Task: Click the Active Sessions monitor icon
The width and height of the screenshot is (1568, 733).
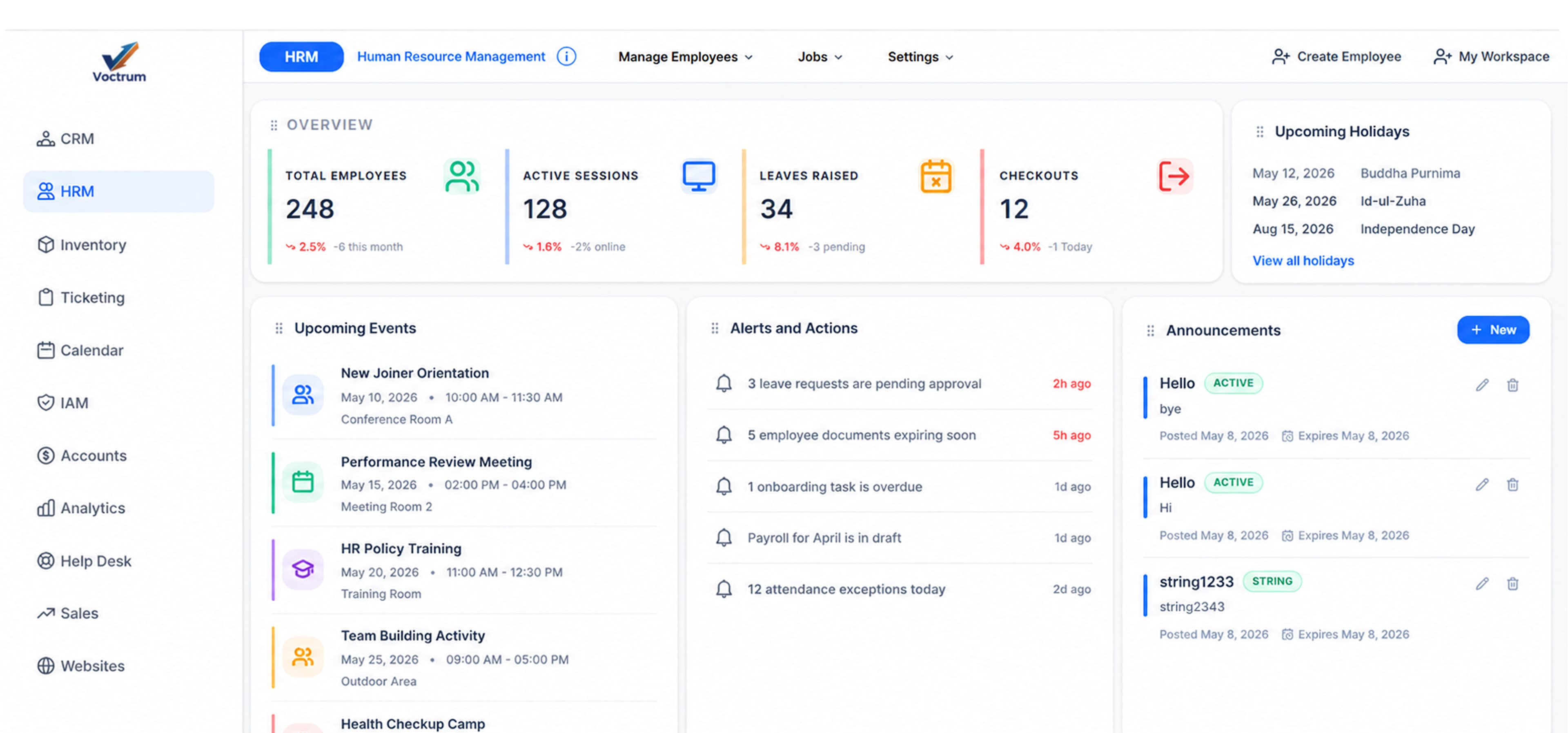Action: coord(699,176)
